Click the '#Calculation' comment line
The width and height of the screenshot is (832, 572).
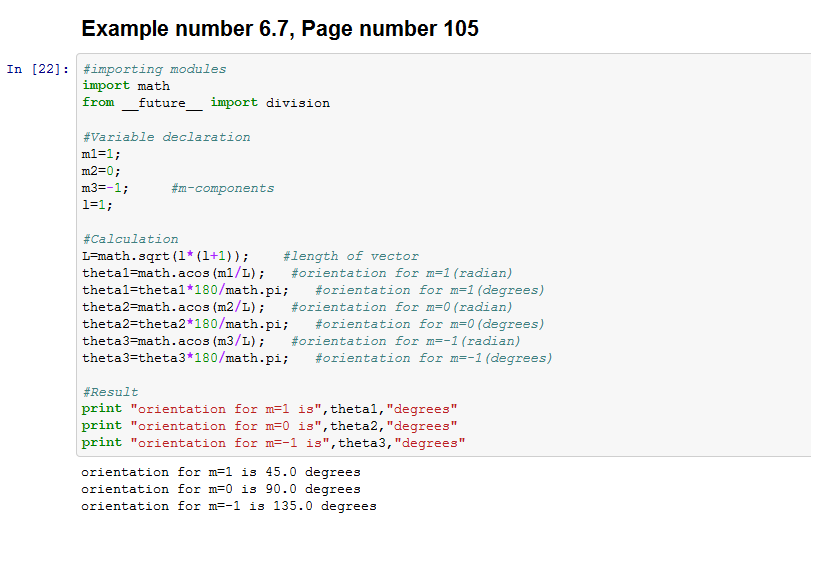point(130,239)
